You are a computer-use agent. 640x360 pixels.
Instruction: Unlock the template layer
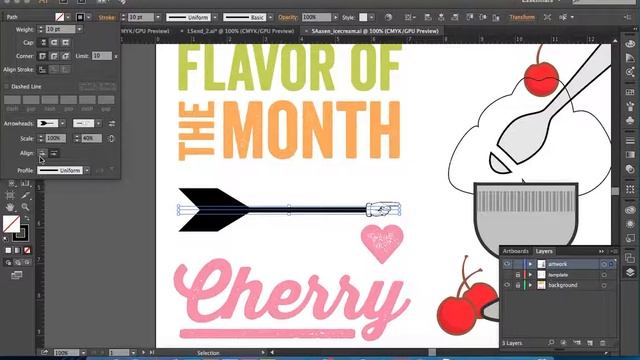[518, 275]
